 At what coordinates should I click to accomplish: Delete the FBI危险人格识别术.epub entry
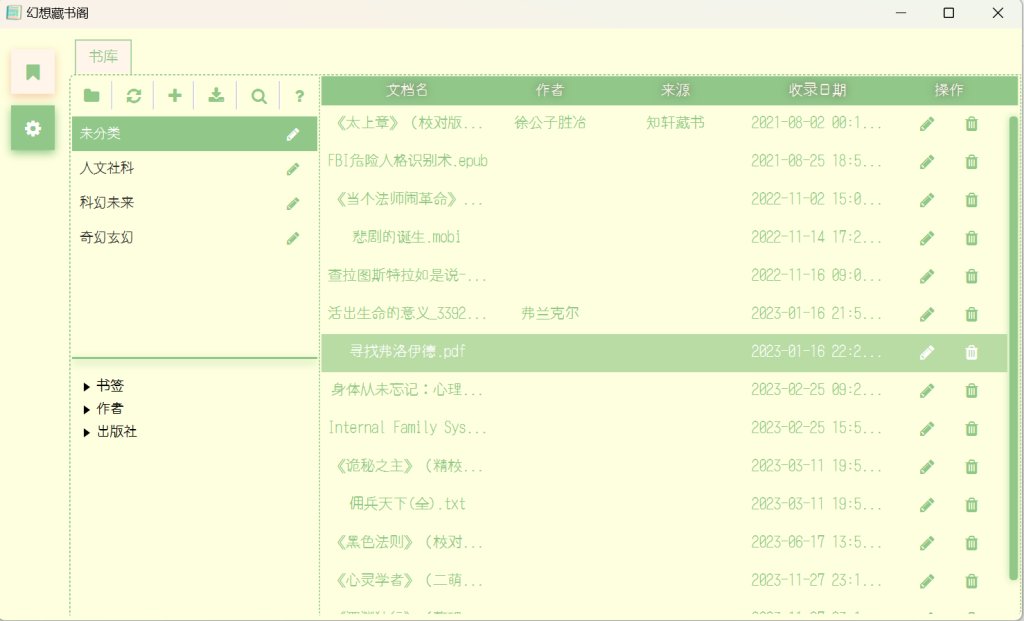pos(971,162)
